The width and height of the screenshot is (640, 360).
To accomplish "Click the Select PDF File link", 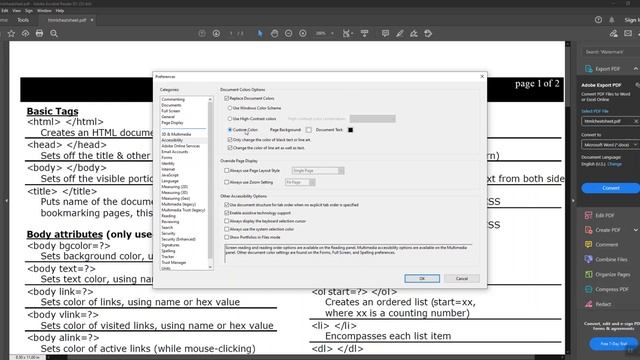I will pos(595,111).
